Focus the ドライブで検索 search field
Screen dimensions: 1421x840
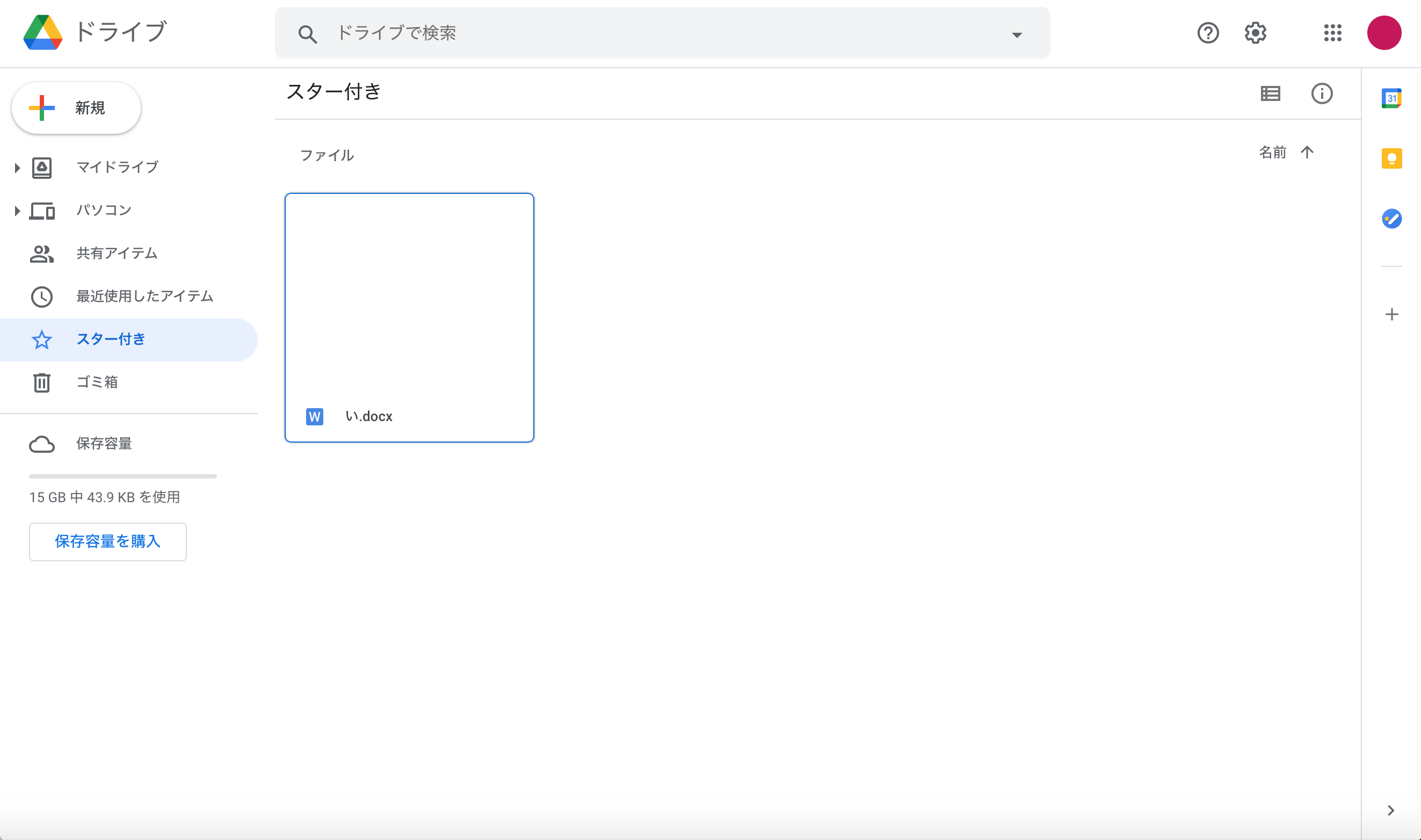[x=662, y=33]
